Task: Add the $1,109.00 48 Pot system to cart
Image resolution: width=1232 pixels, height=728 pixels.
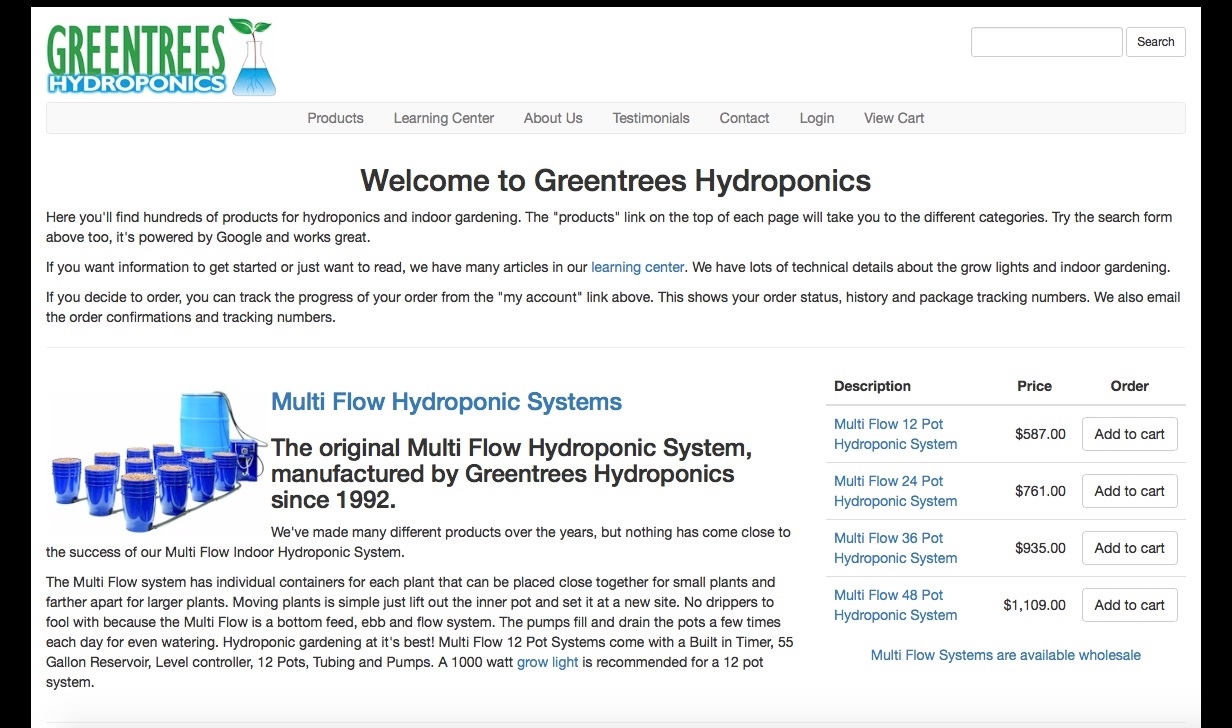Action: click(1130, 605)
